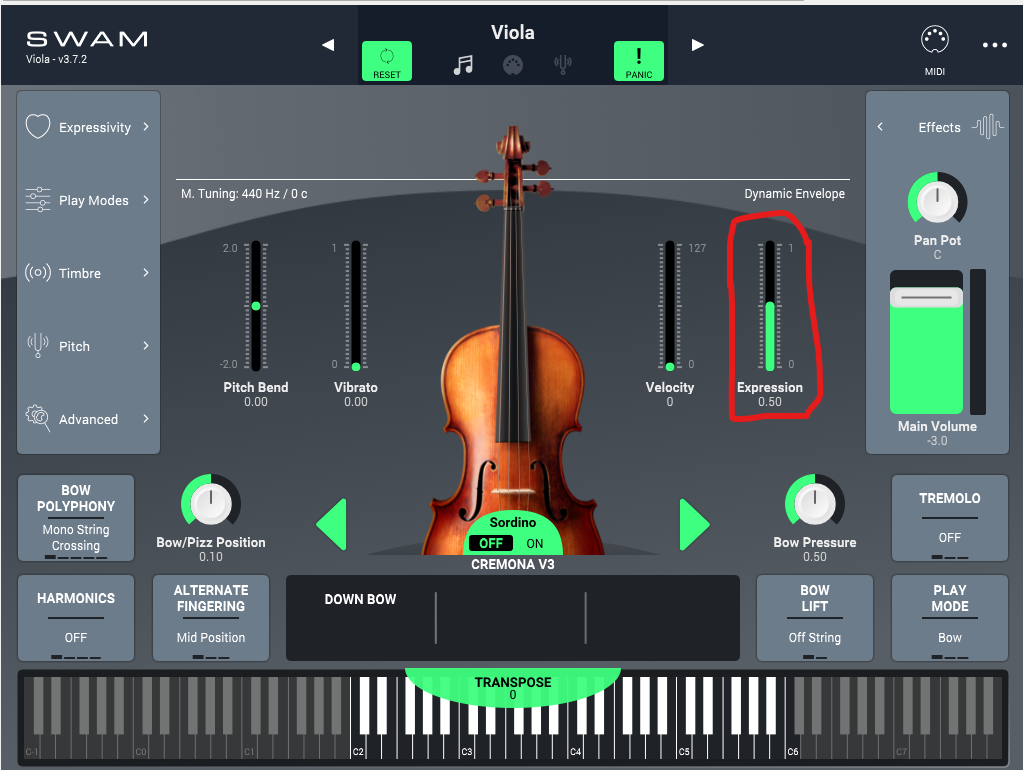Go to previous instrument with left header arrow
1023x770 pixels.
click(x=328, y=45)
